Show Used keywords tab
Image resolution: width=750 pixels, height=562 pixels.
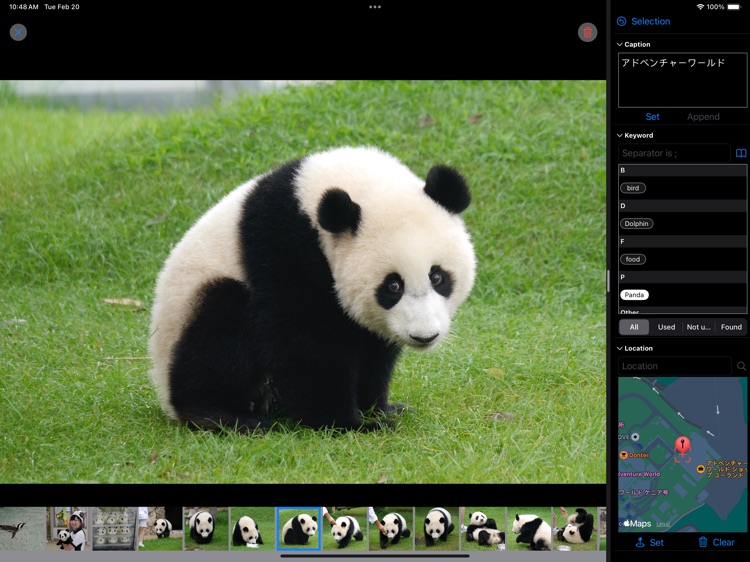pyautogui.click(x=666, y=327)
